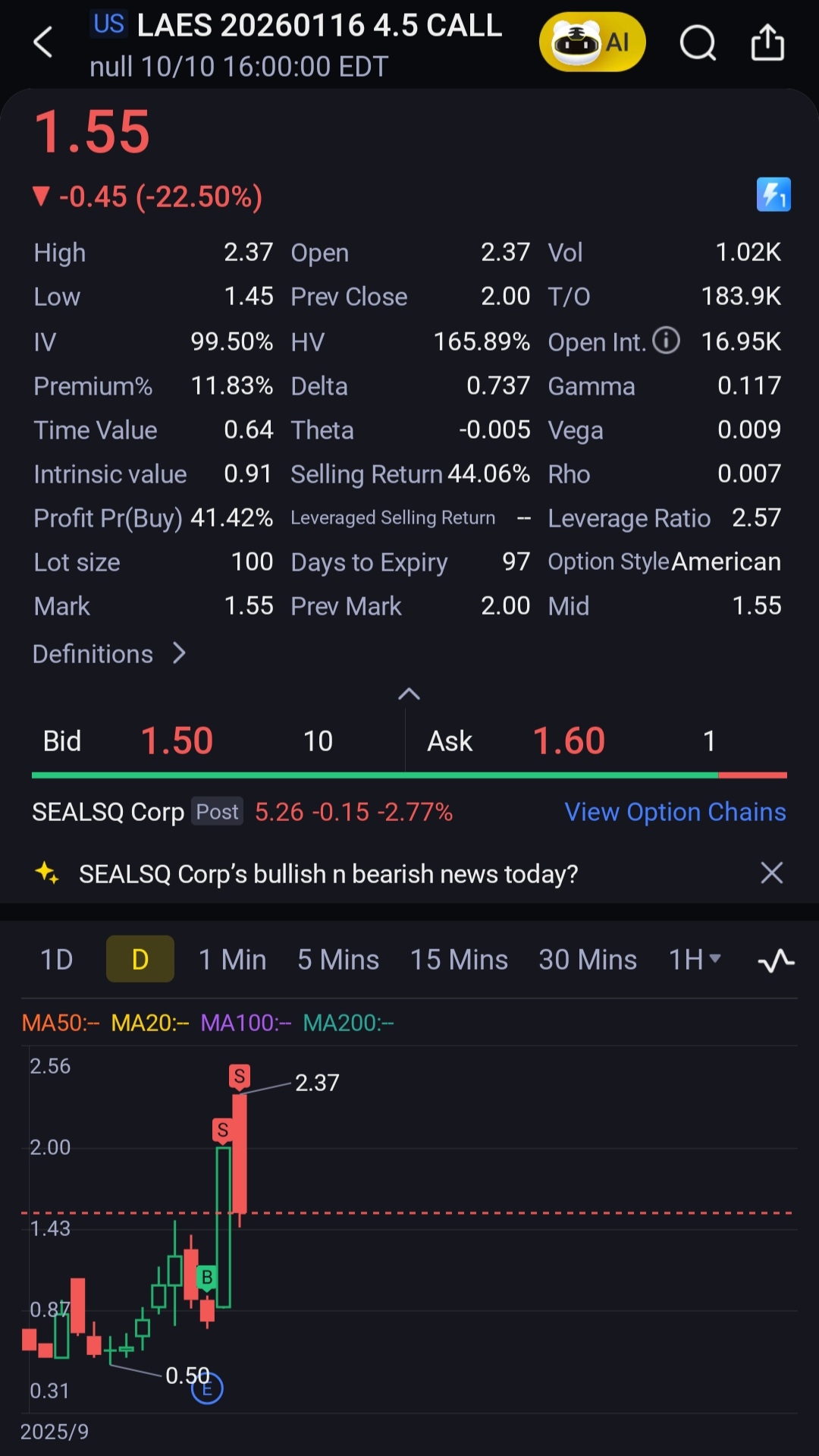Tap the back arrow icon
Image resolution: width=819 pixels, height=1456 pixels.
coord(43,42)
